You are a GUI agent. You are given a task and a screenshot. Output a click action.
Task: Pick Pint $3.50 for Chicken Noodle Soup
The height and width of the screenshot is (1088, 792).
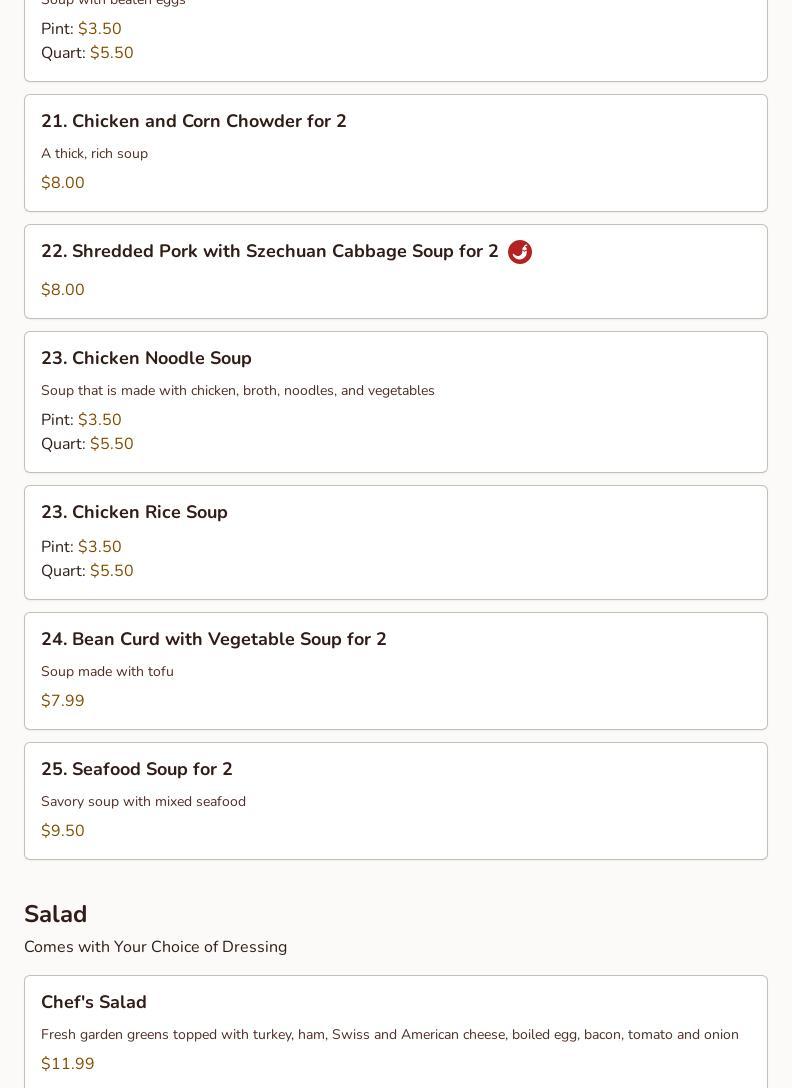coord(81,420)
